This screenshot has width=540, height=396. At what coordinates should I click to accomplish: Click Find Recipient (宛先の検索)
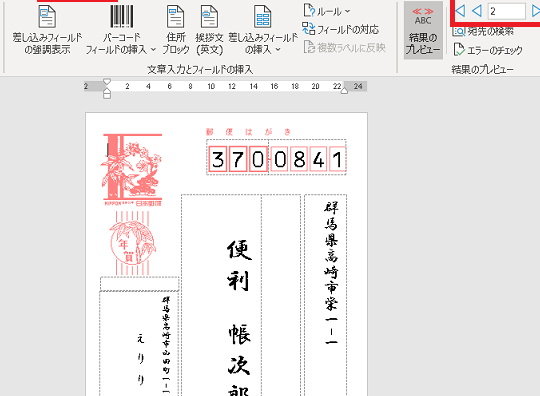(483, 31)
